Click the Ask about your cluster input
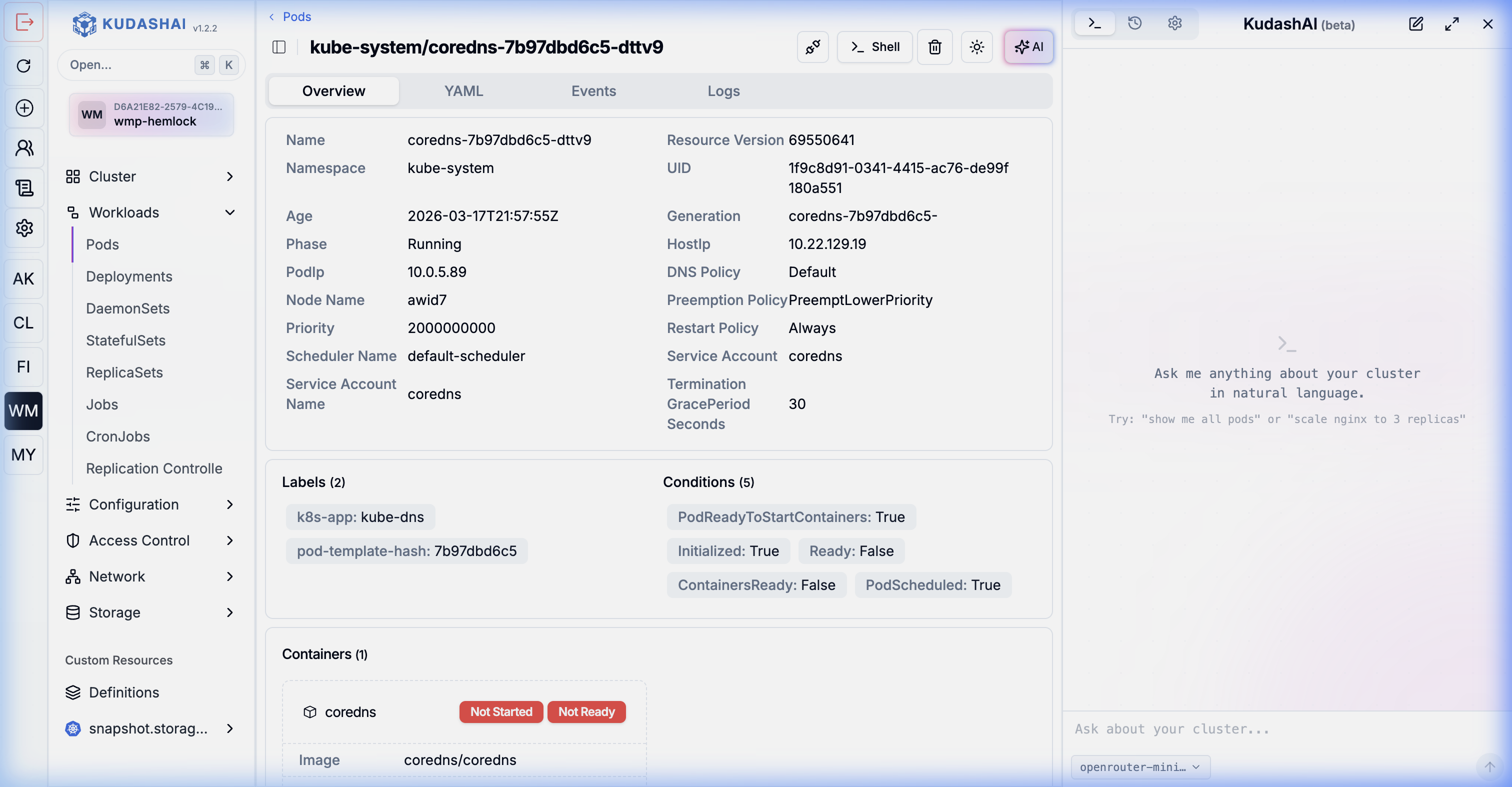1512x787 pixels. 1285,729
